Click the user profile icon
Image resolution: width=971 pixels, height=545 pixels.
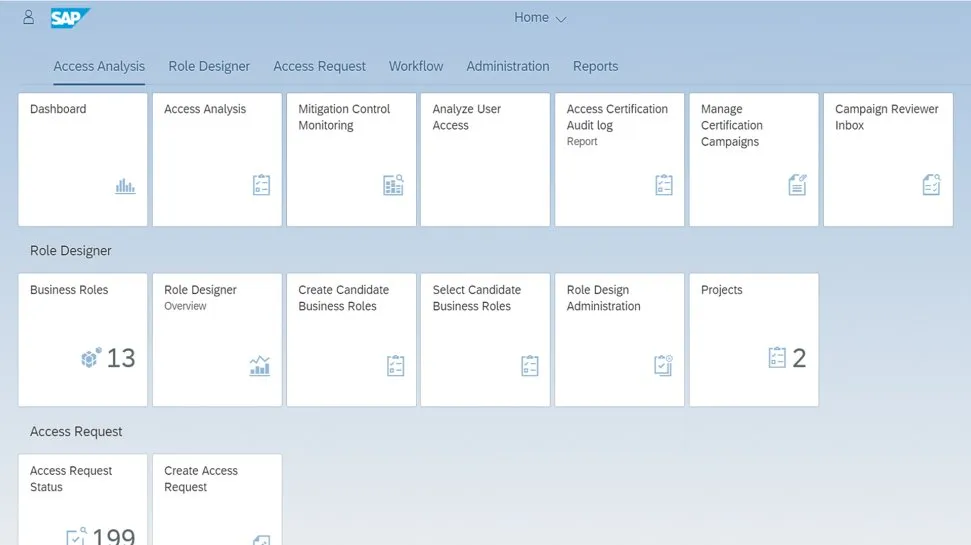[x=28, y=17]
